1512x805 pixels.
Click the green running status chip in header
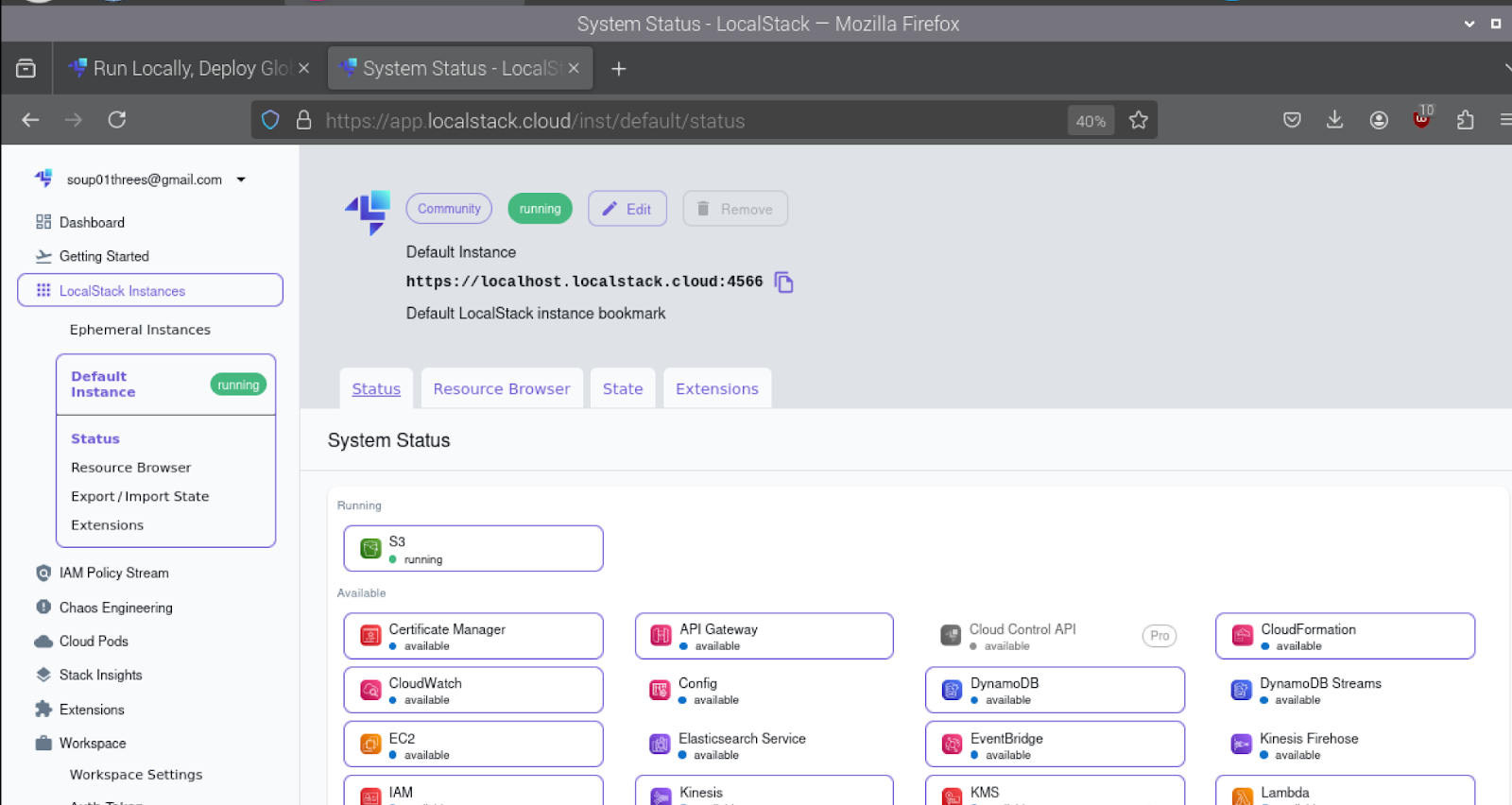[541, 209]
